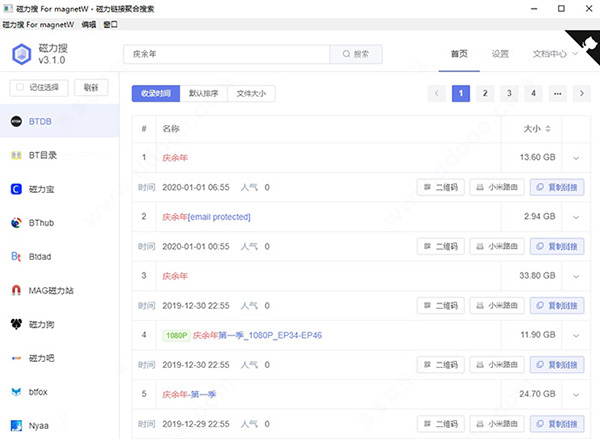Sort results by 收录时间
Image resolution: width=600 pixels, height=439 pixels.
[155, 94]
